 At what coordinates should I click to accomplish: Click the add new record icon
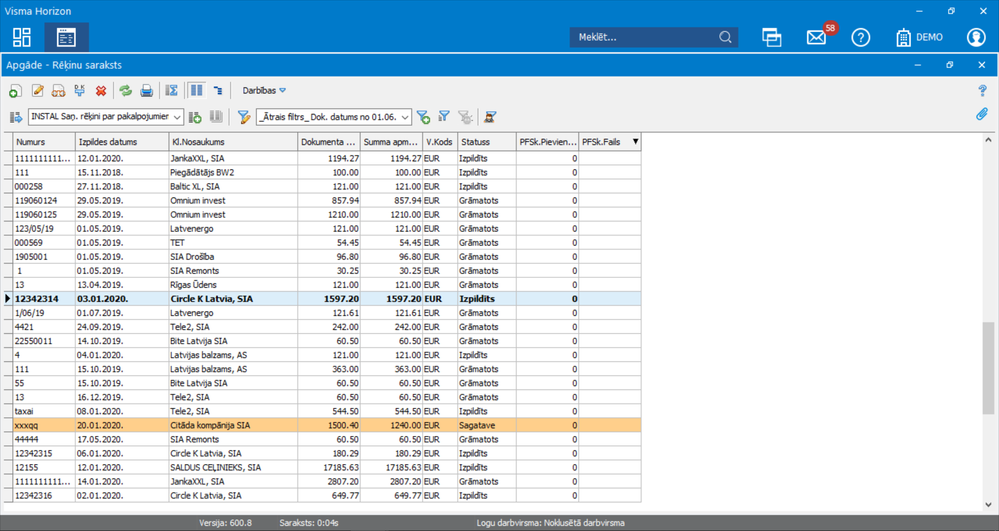pos(15,91)
